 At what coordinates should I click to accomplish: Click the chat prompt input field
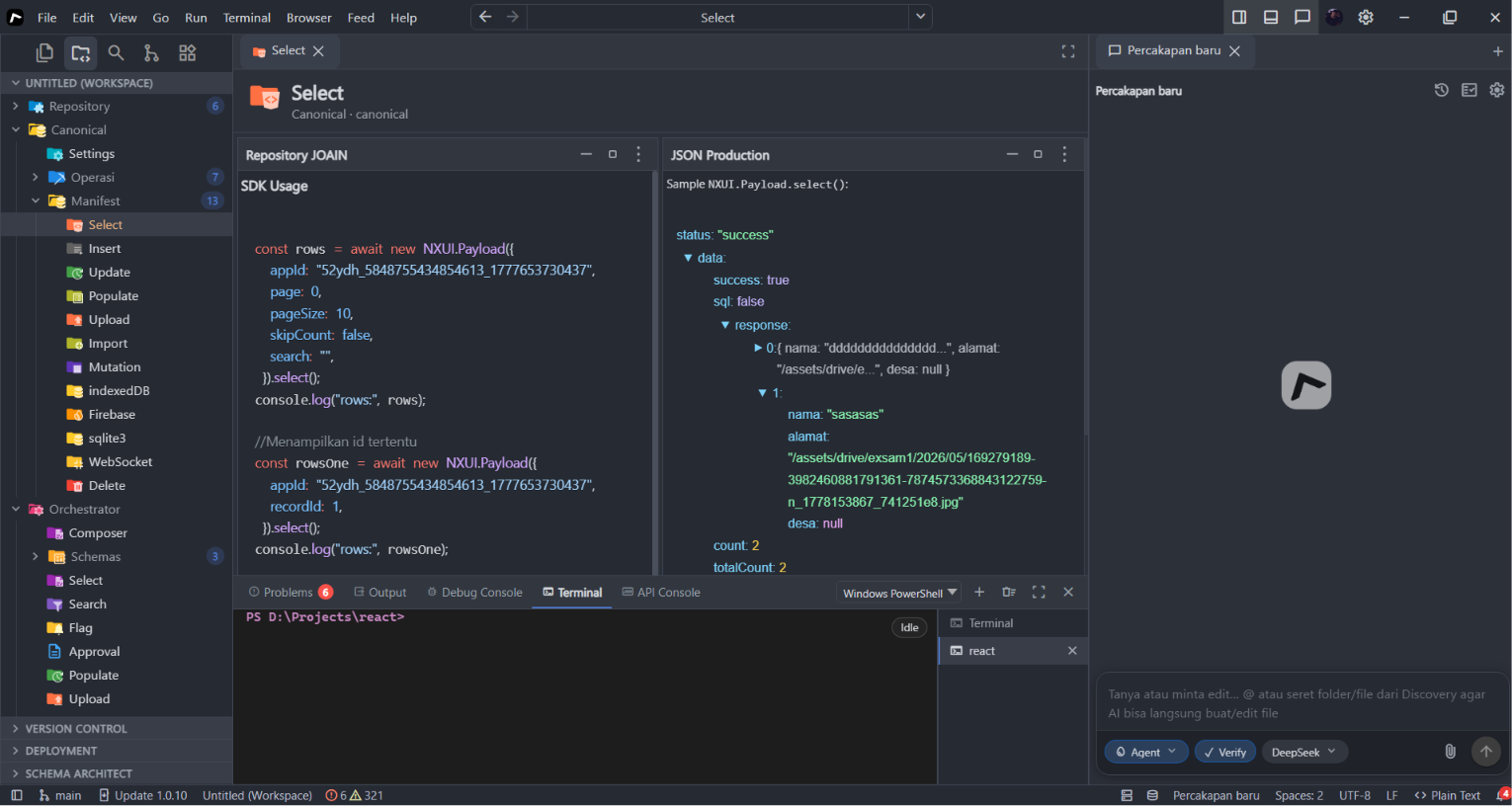[x=1302, y=703]
